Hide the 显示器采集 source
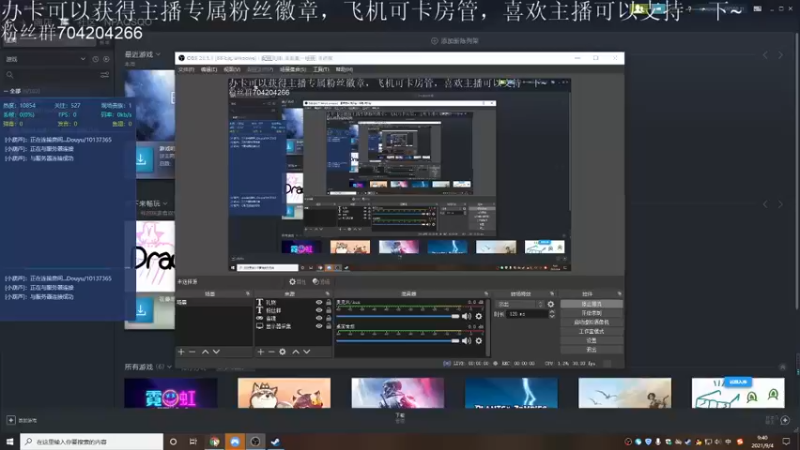This screenshot has height=450, width=800. point(319,326)
